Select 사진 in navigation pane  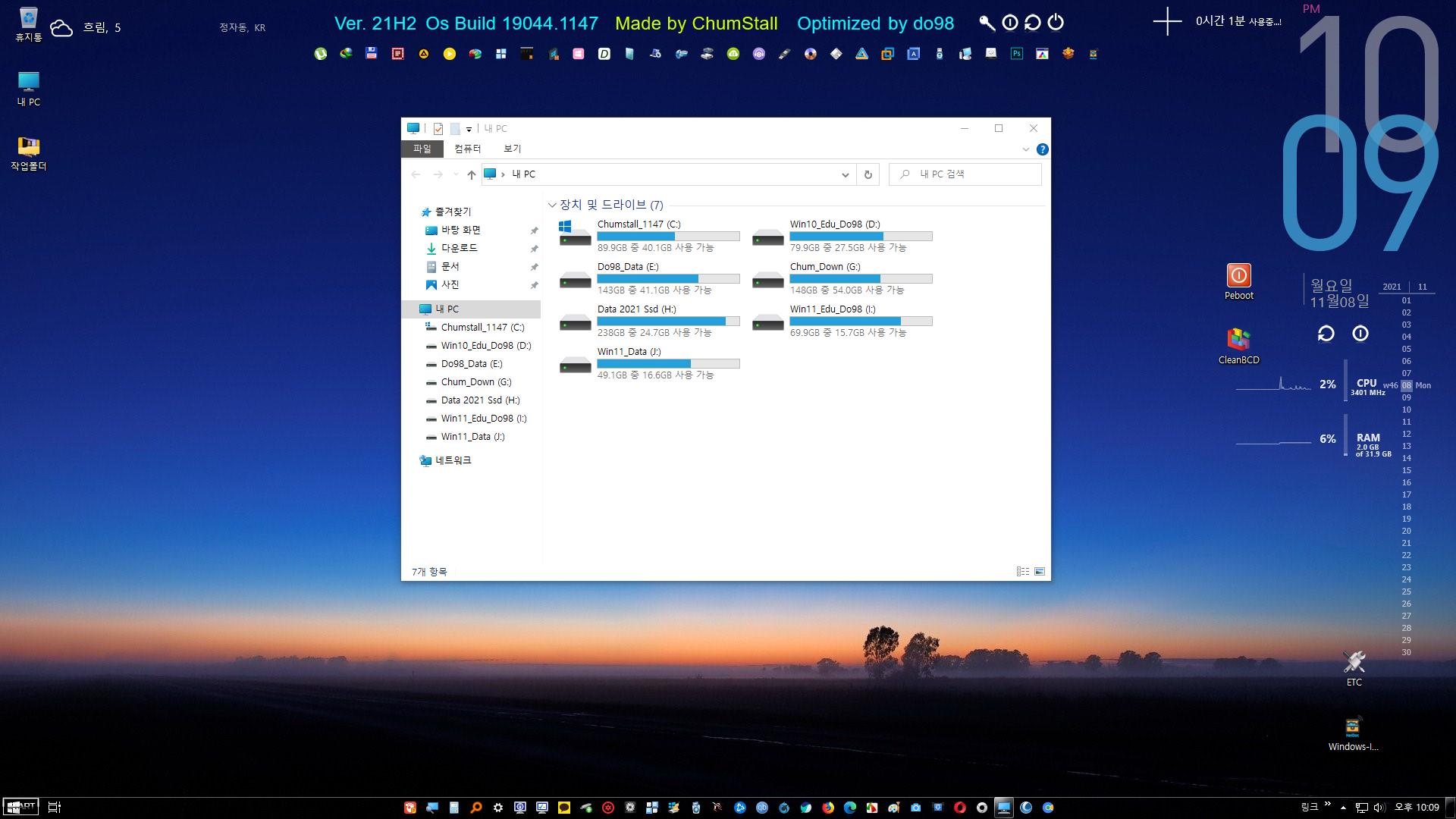(450, 284)
